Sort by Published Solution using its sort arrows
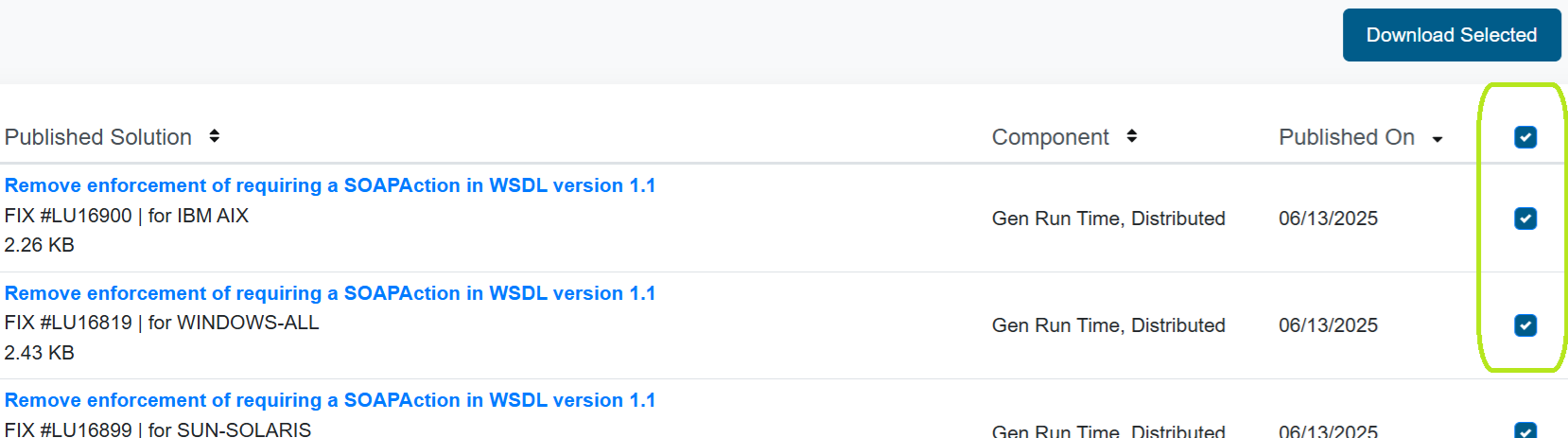The width and height of the screenshot is (1568, 438). point(215,136)
